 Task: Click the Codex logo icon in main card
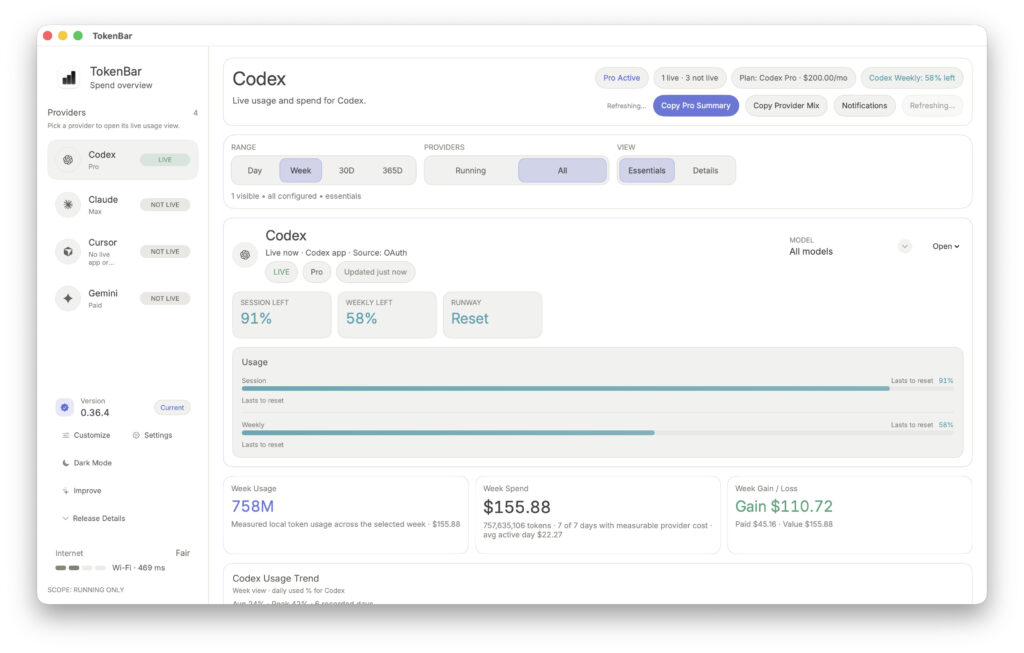pos(245,255)
